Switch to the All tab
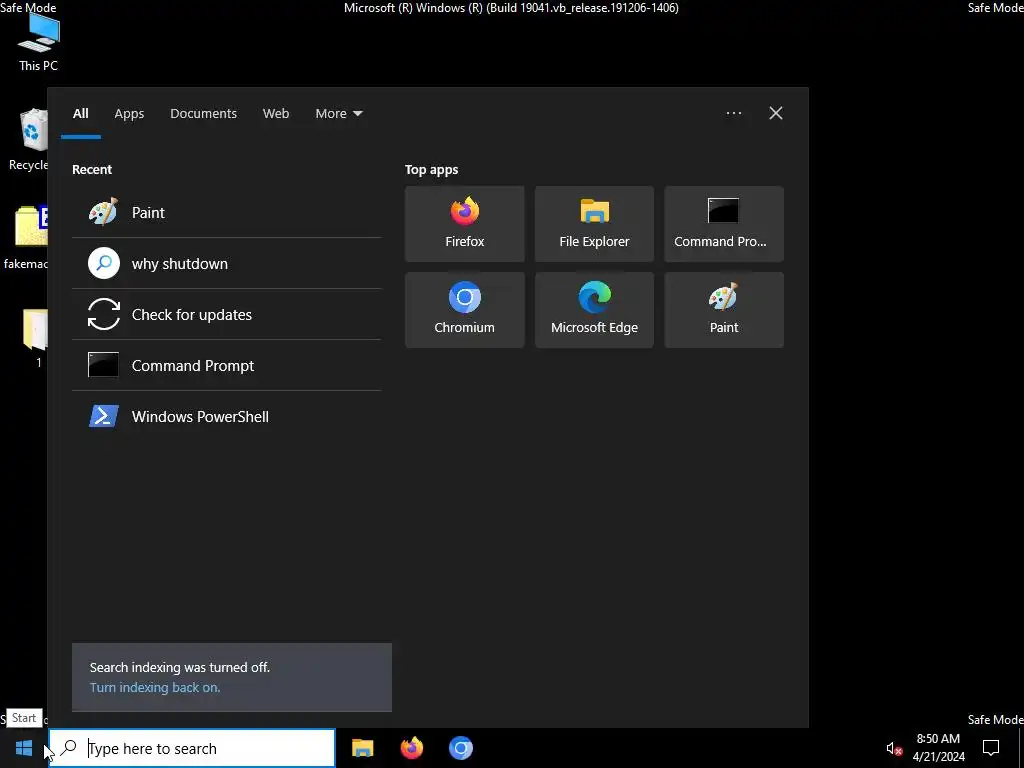The image size is (1024, 768). [80, 114]
